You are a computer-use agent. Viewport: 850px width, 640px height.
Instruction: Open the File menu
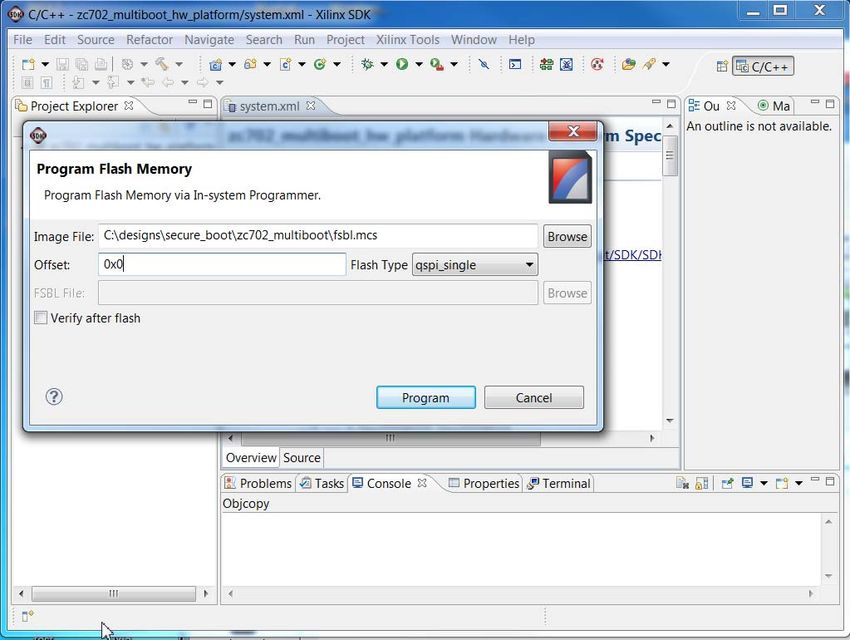pos(23,40)
